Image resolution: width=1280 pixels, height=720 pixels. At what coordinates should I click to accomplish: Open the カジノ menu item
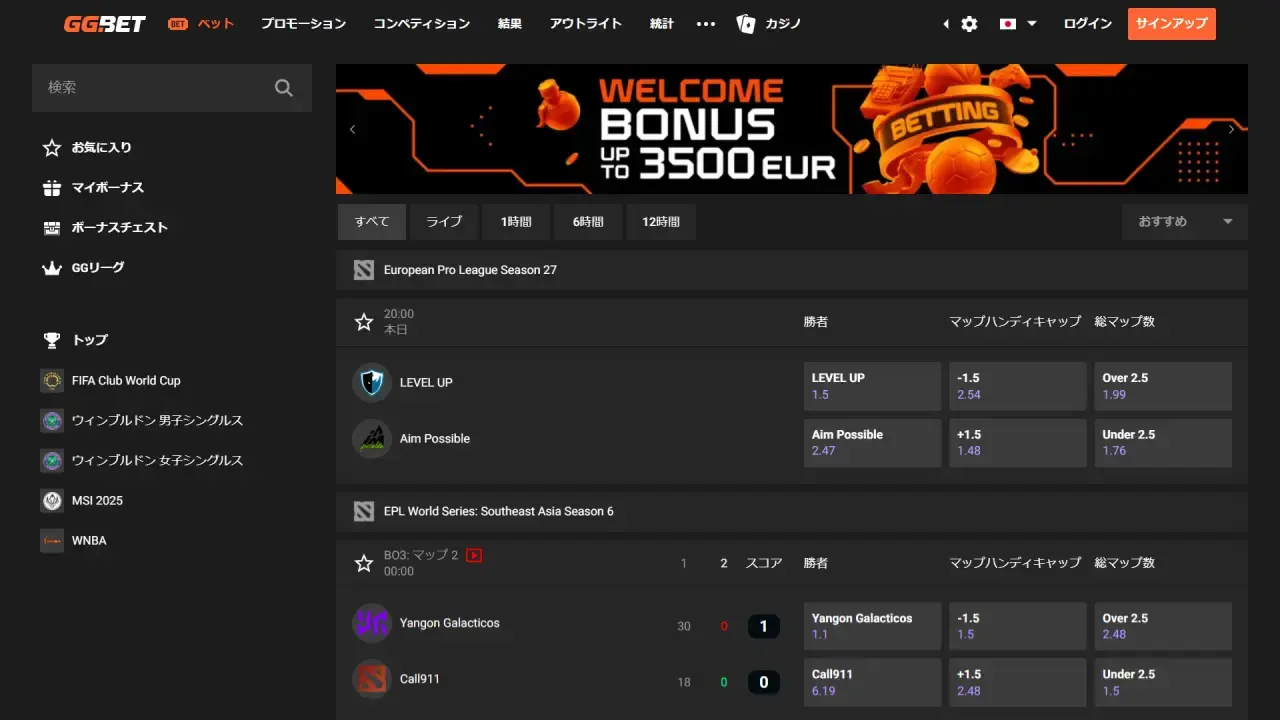coord(783,24)
